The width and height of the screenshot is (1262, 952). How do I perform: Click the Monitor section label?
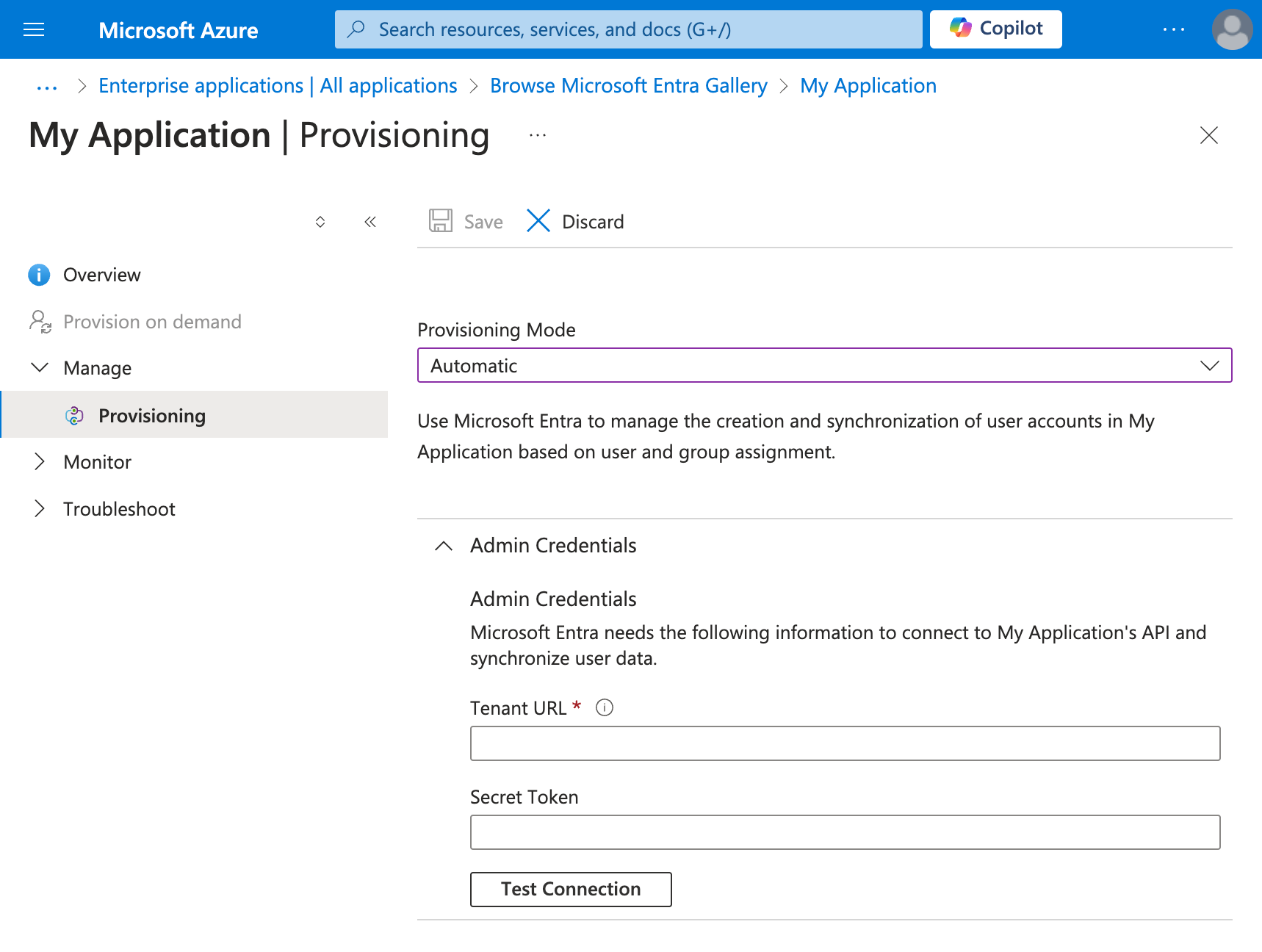(98, 462)
